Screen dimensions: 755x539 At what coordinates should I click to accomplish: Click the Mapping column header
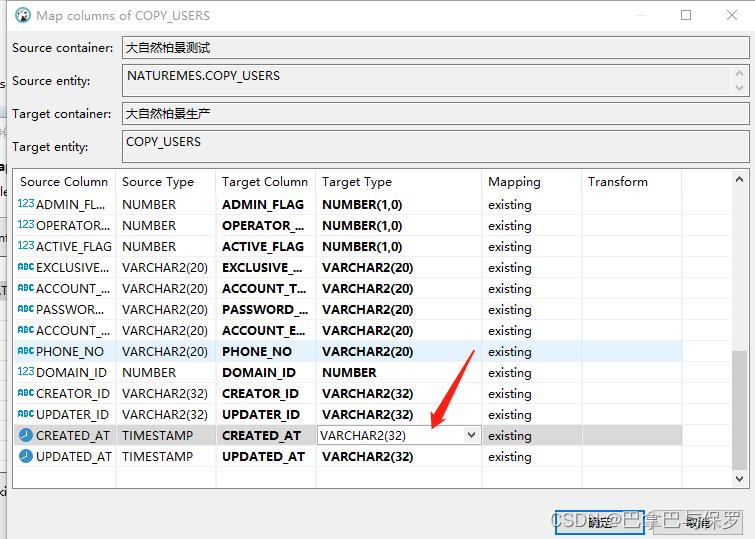514,182
